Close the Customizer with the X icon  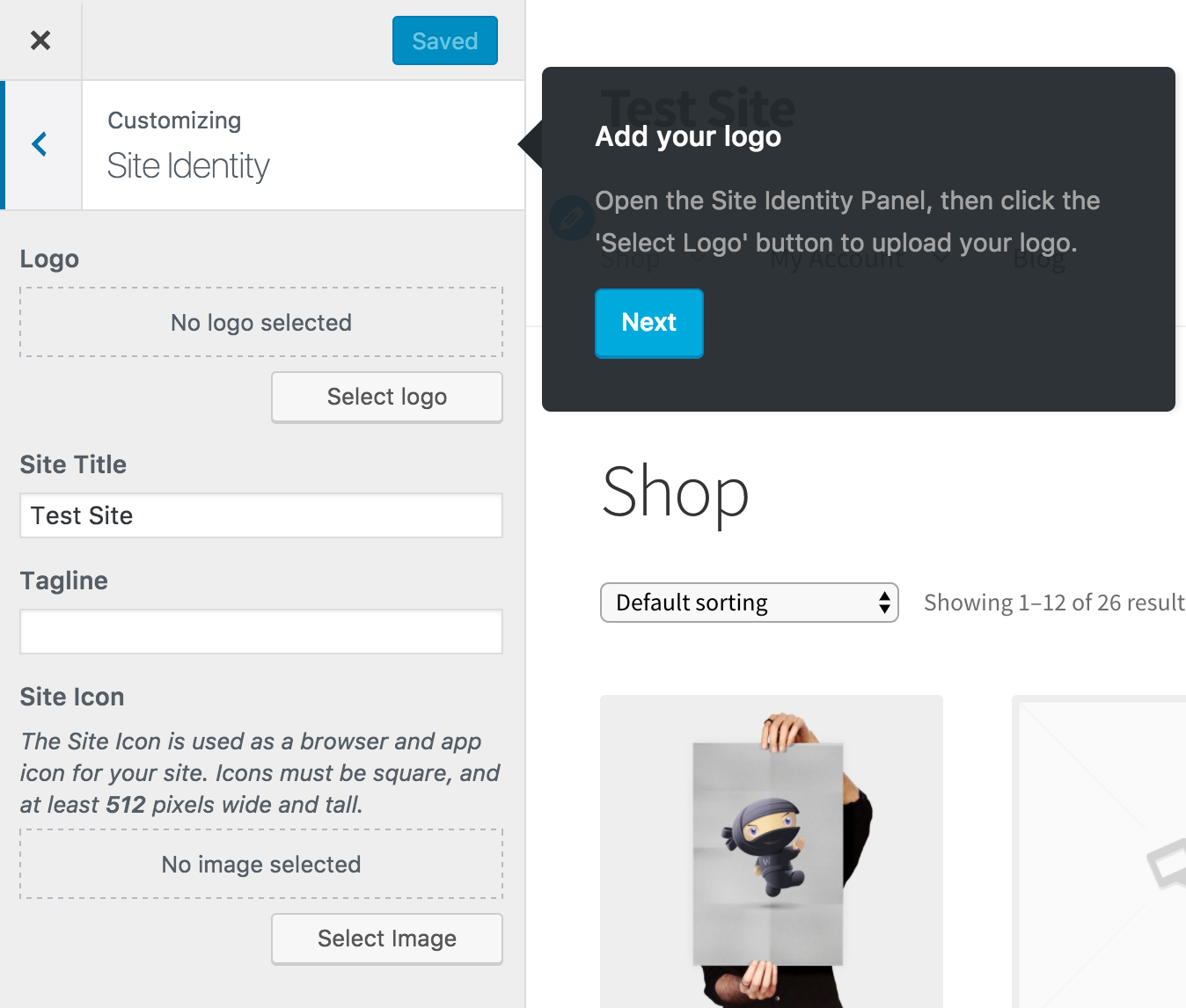coord(40,40)
